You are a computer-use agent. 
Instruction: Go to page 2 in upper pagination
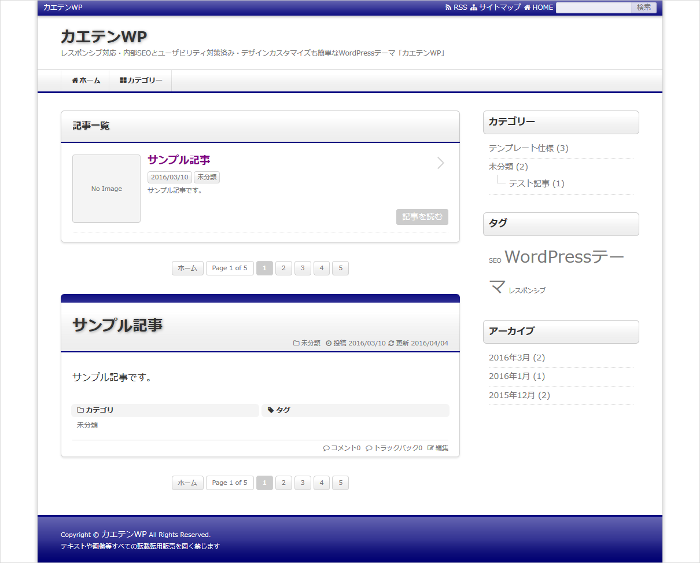click(283, 268)
